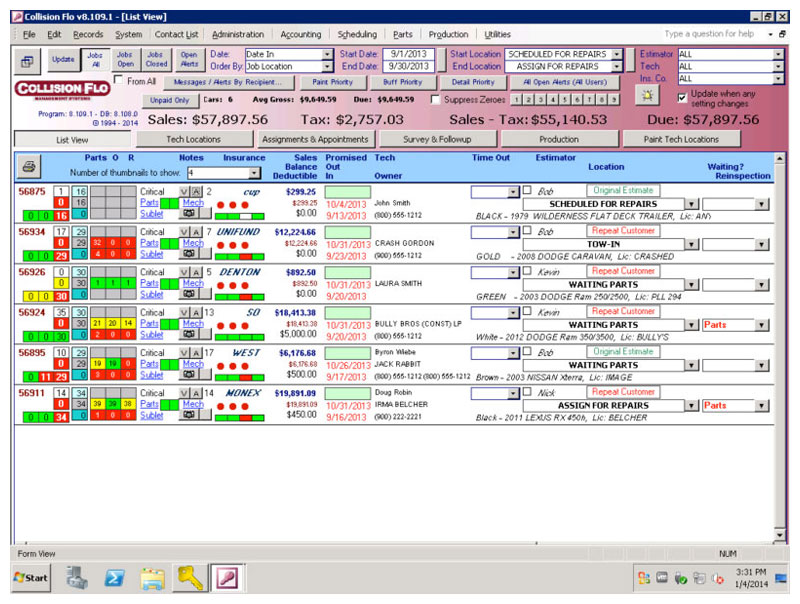Click the red dots indicator for job 56895
The image size is (800, 604).
point(233,366)
